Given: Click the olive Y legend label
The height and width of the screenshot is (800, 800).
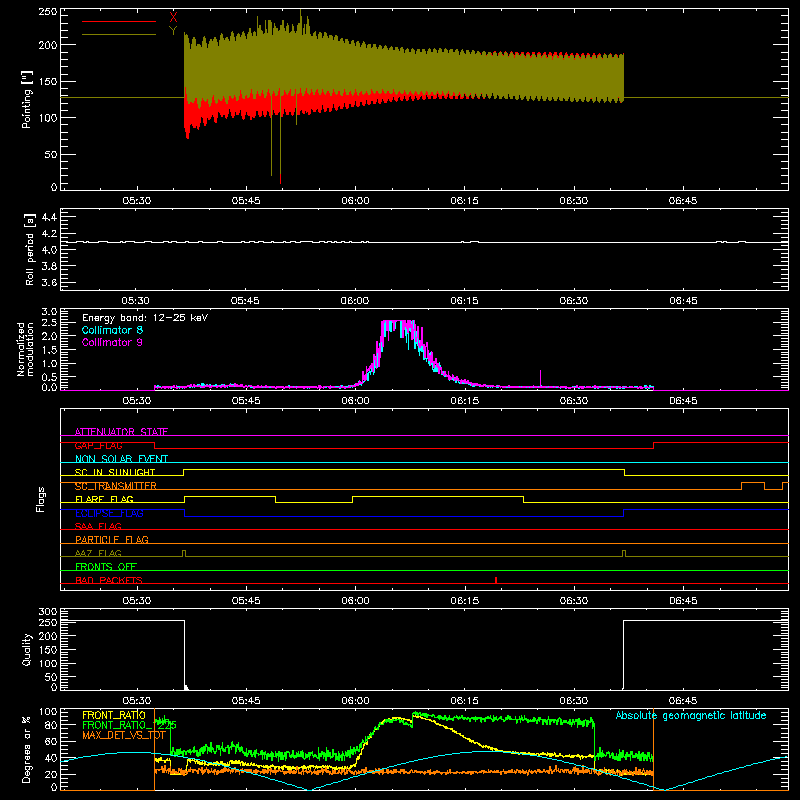Looking at the screenshot, I should click(x=173, y=31).
